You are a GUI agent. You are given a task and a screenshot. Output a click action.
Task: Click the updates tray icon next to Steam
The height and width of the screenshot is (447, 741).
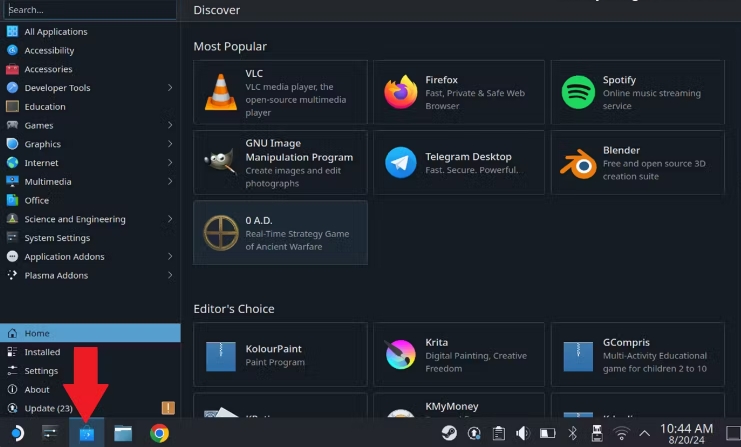coord(474,433)
